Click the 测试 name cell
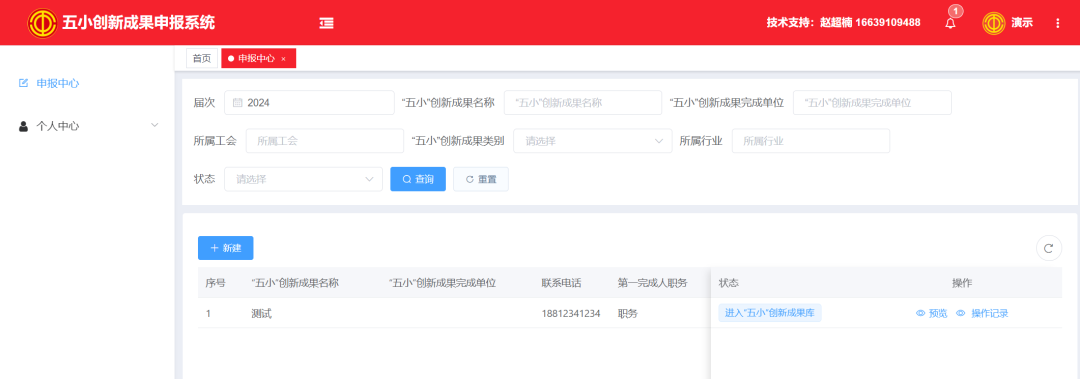Image resolution: width=1080 pixels, height=379 pixels. click(262, 314)
